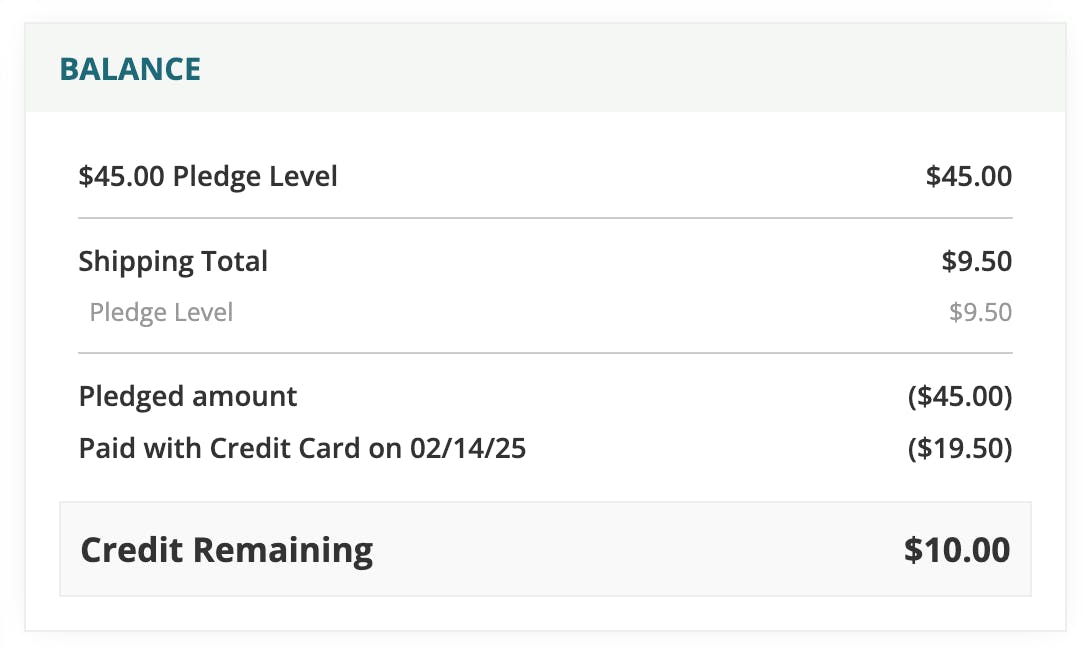
Task: Click the gray Pledge Level shipping sub-item
Action: (161, 312)
